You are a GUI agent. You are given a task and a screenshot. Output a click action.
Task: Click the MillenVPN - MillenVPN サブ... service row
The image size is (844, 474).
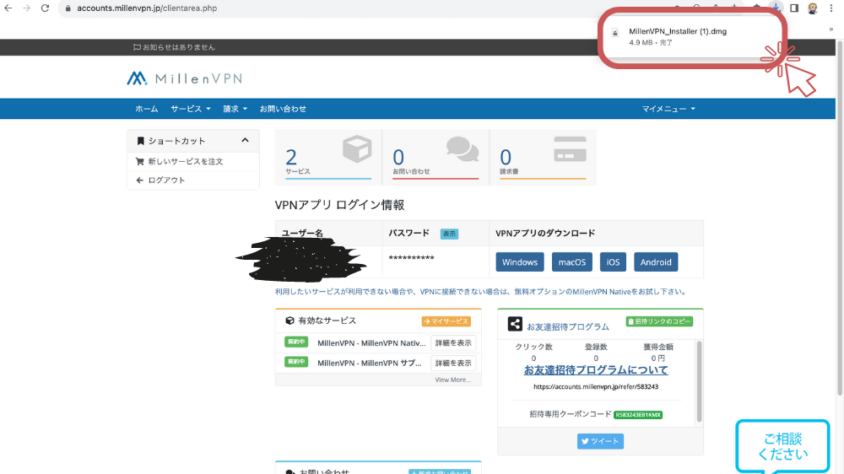[x=369, y=363]
